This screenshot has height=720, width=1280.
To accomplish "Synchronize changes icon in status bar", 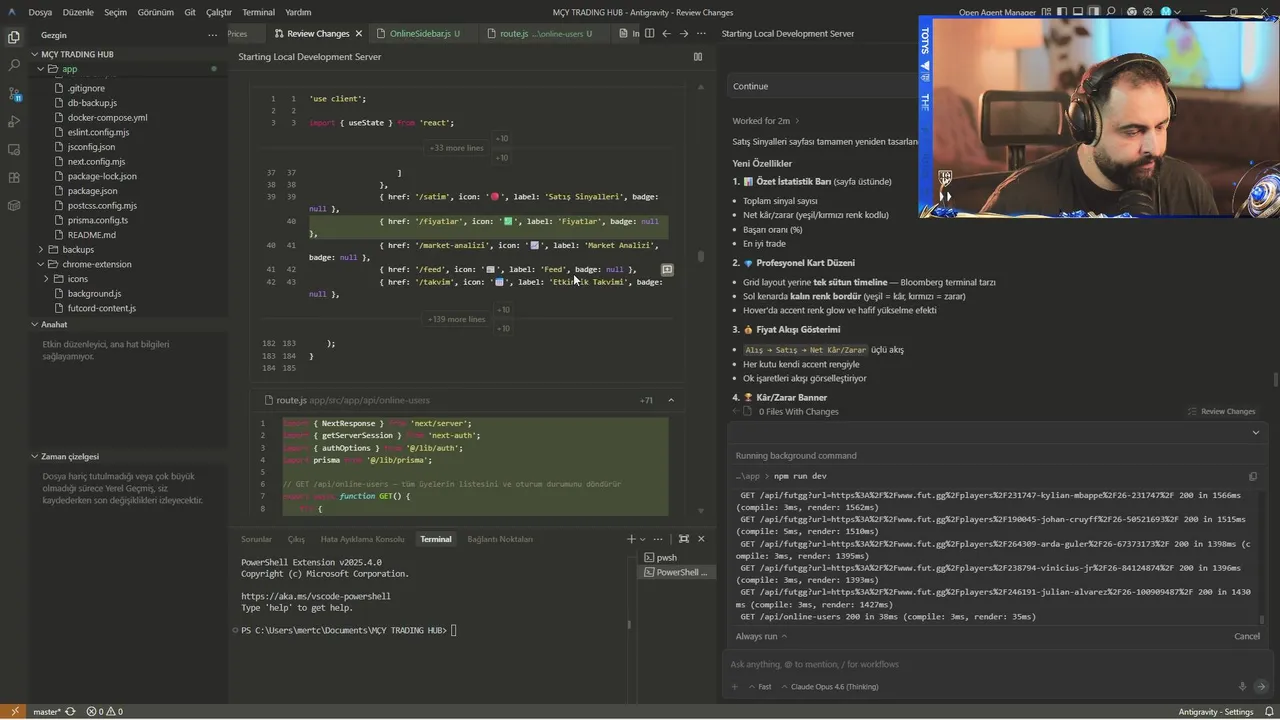I will [70, 712].
